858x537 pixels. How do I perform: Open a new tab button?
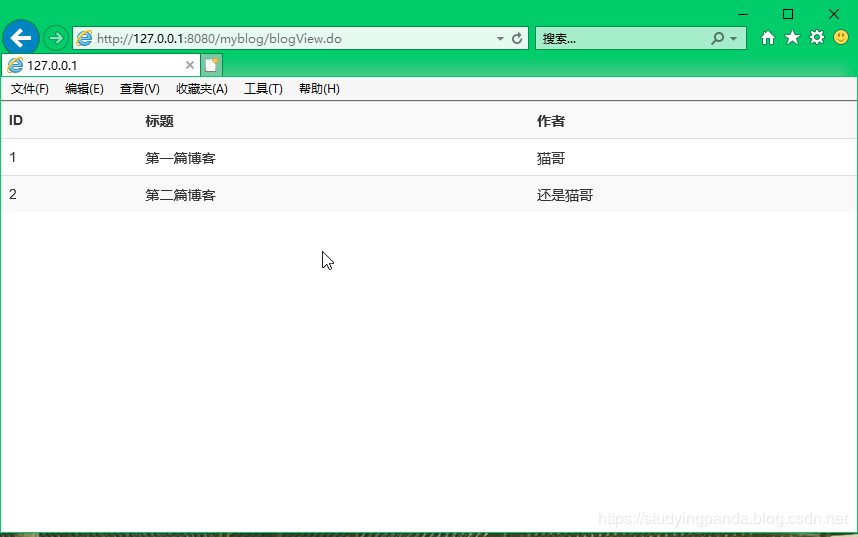[211, 65]
